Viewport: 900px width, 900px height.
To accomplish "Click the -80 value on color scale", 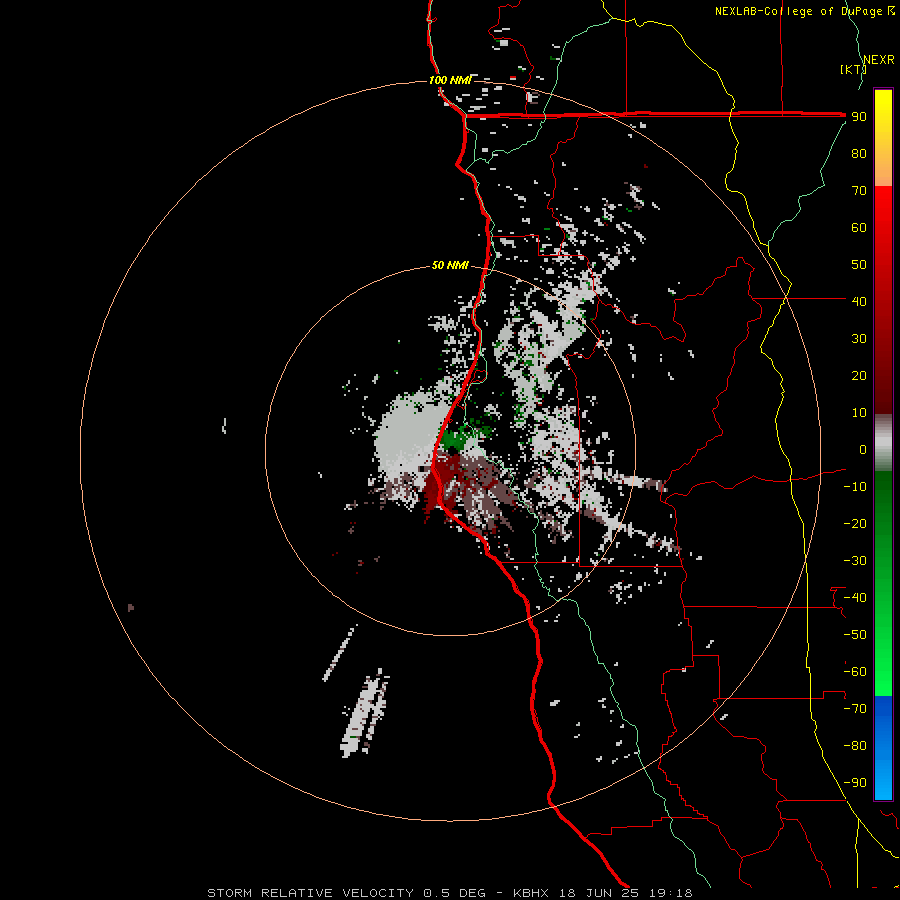I will [x=855, y=746].
